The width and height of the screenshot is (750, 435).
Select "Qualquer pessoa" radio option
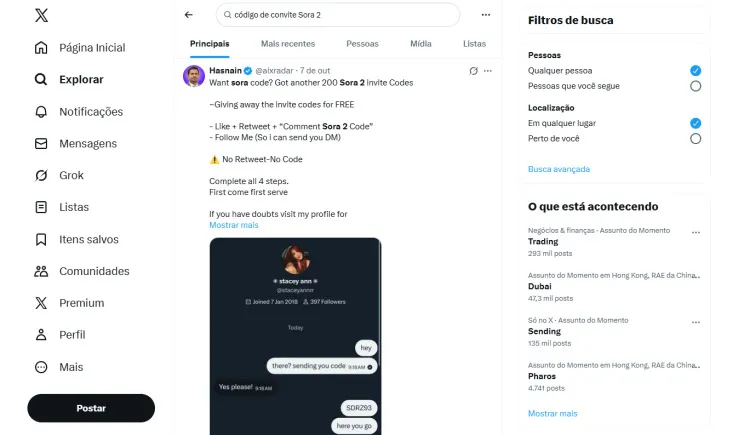[695, 71]
